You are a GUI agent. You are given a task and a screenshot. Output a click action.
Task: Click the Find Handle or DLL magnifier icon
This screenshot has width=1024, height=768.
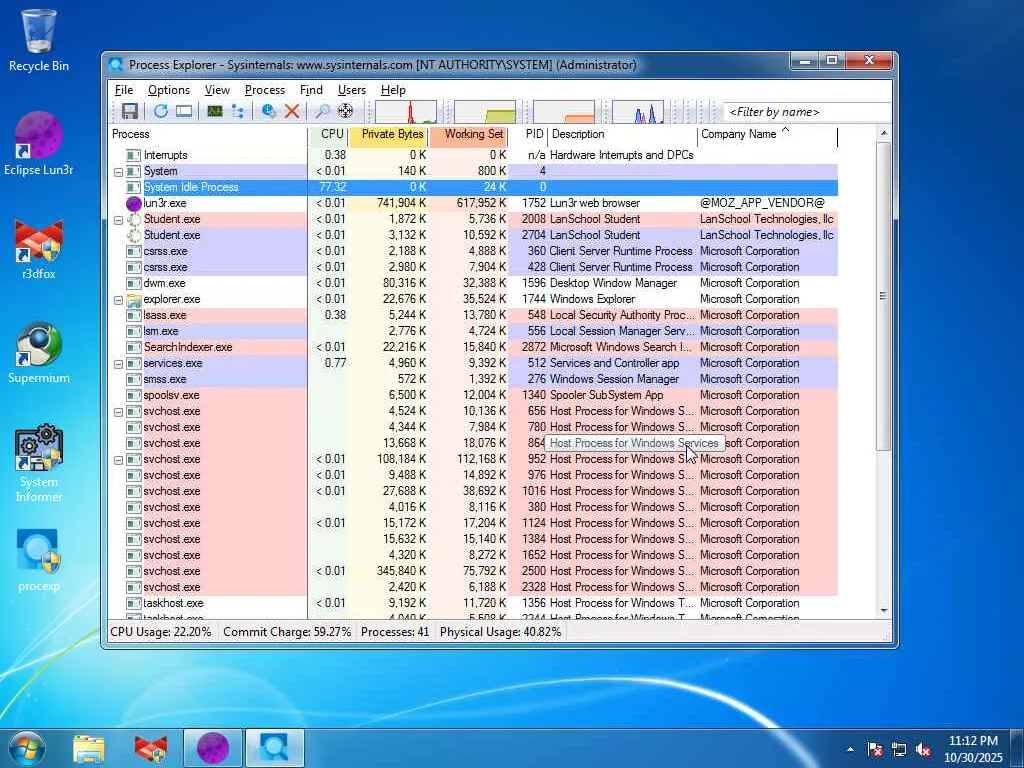tap(323, 111)
